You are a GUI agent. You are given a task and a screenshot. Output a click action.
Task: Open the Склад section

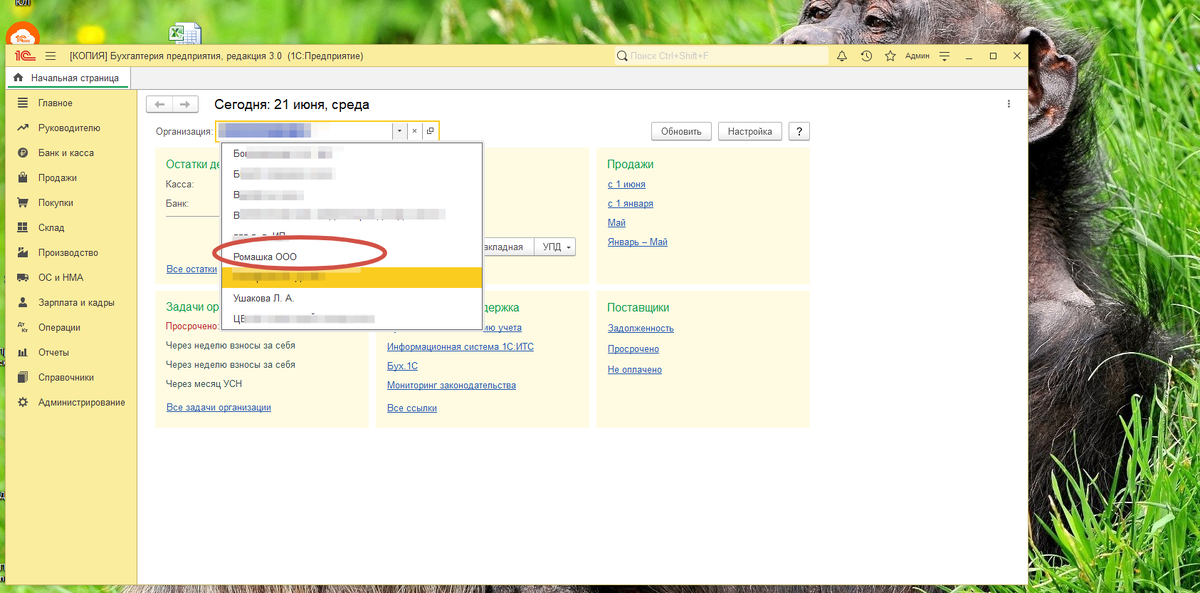tap(51, 228)
